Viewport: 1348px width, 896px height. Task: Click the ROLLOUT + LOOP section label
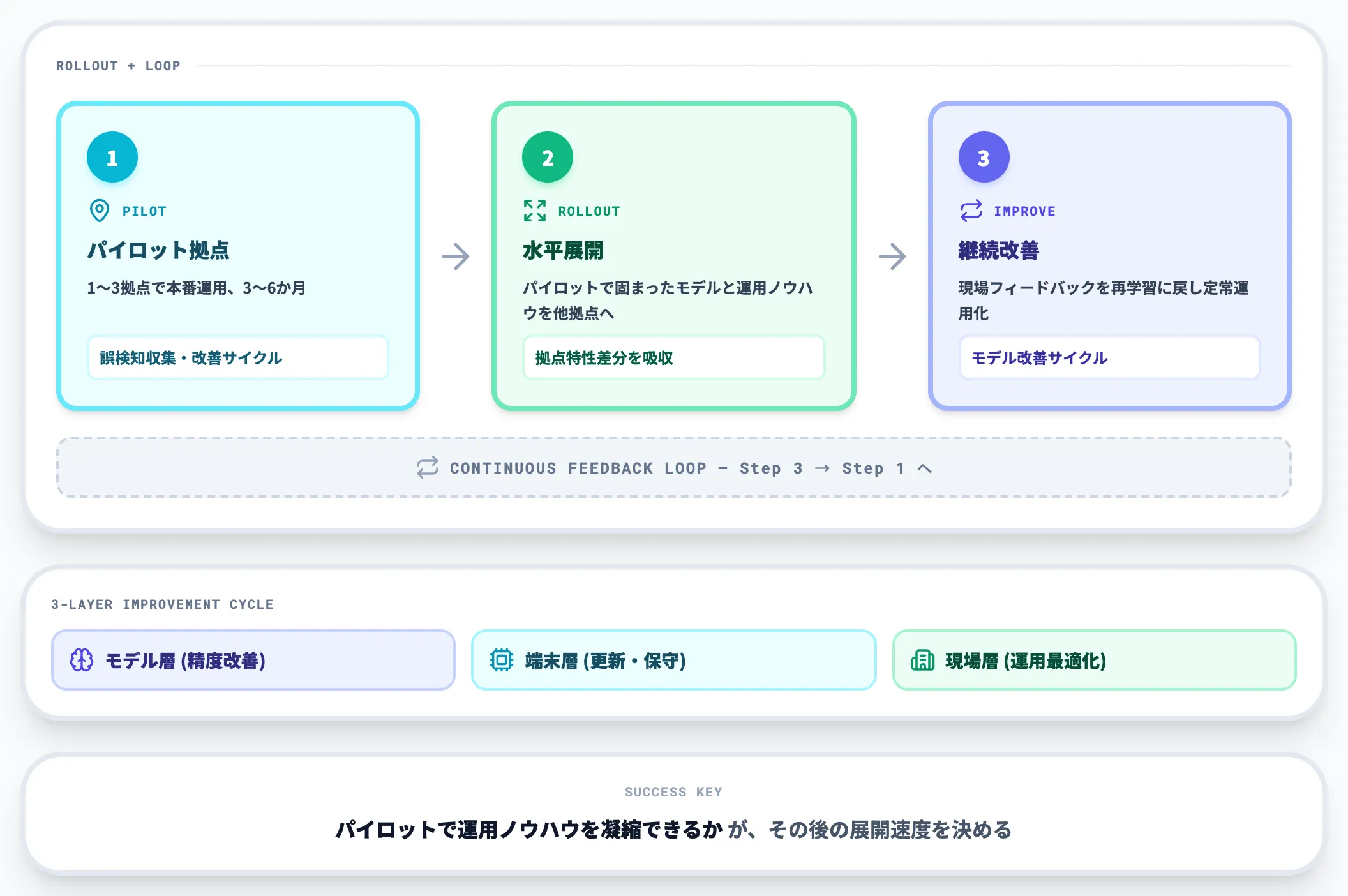point(118,66)
